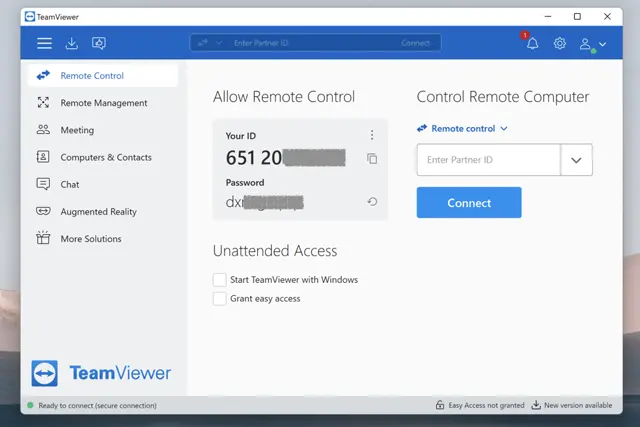Click the Unattended Access heading
Screen dimensions: 640x427
(x=275, y=251)
